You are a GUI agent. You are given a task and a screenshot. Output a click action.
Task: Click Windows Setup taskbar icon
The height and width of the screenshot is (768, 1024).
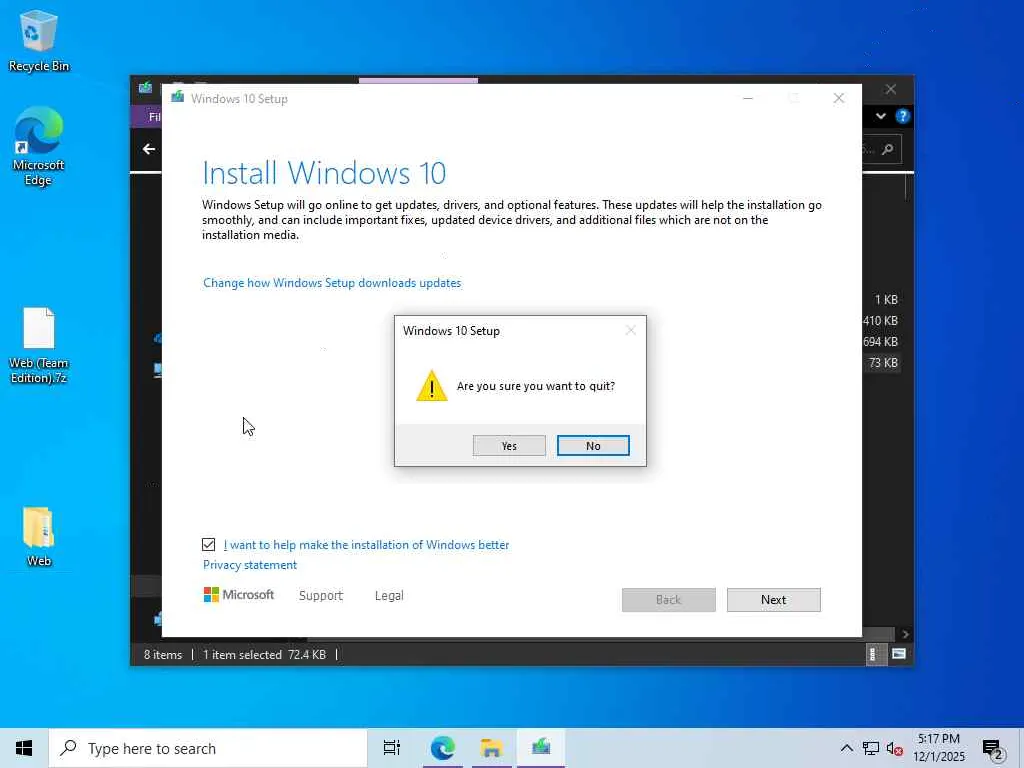point(541,748)
